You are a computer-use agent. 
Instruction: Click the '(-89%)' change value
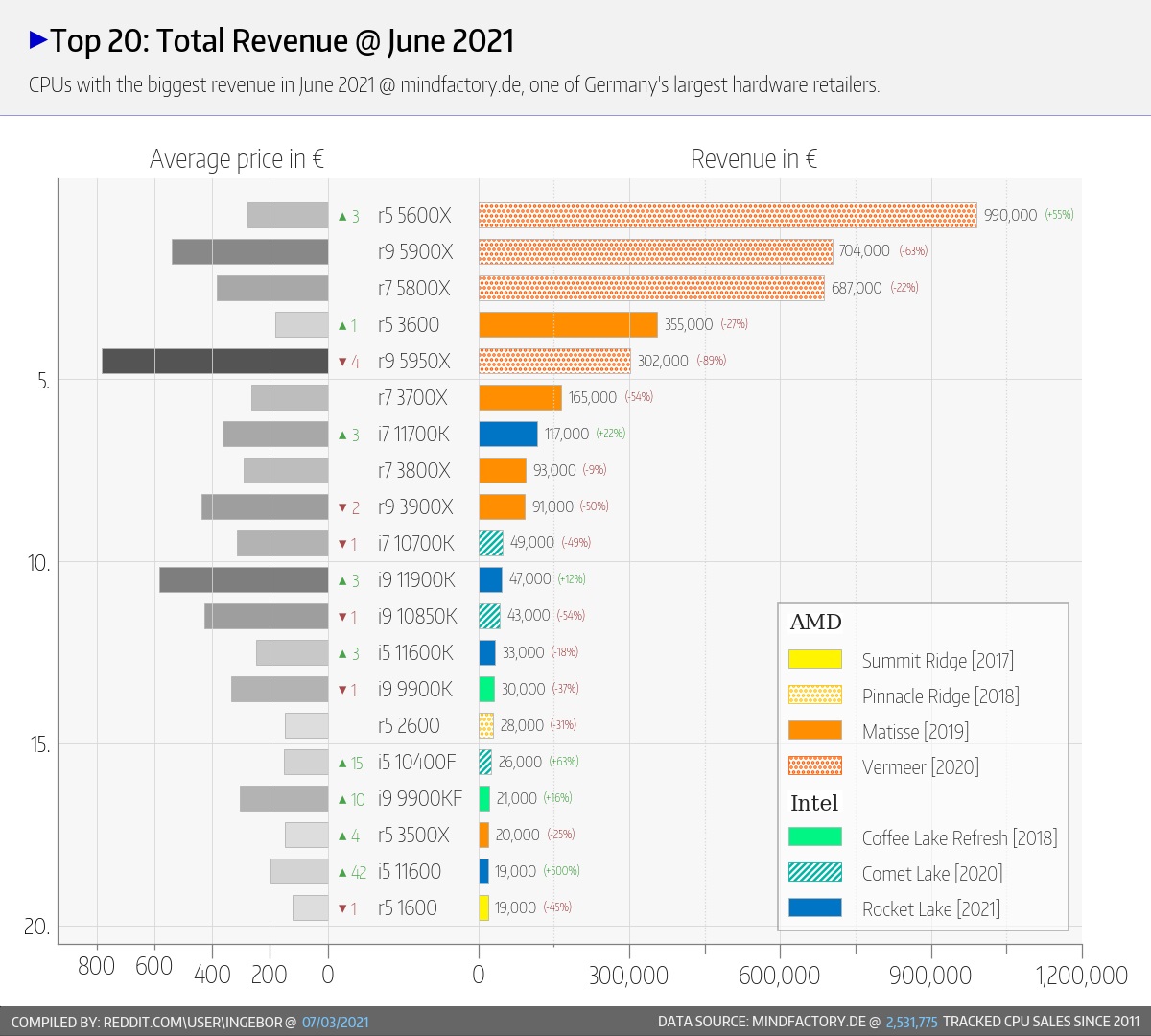point(711,361)
